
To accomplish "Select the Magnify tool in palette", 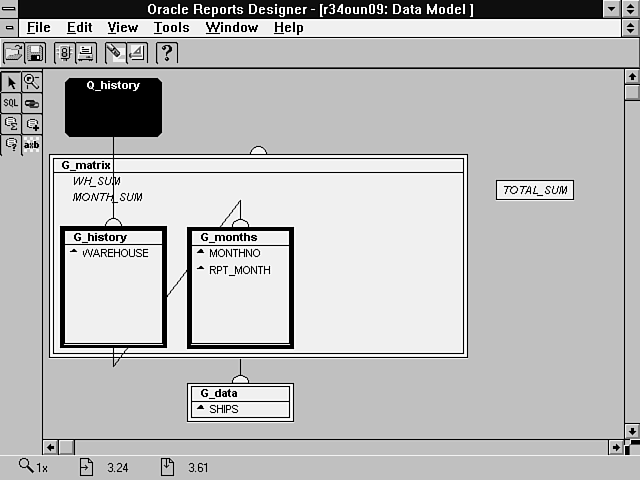I will tap(32, 83).
